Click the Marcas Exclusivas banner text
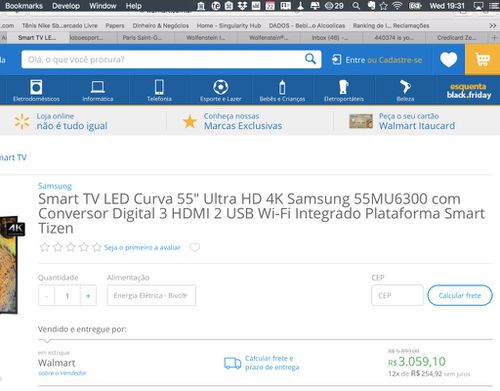 point(243,126)
